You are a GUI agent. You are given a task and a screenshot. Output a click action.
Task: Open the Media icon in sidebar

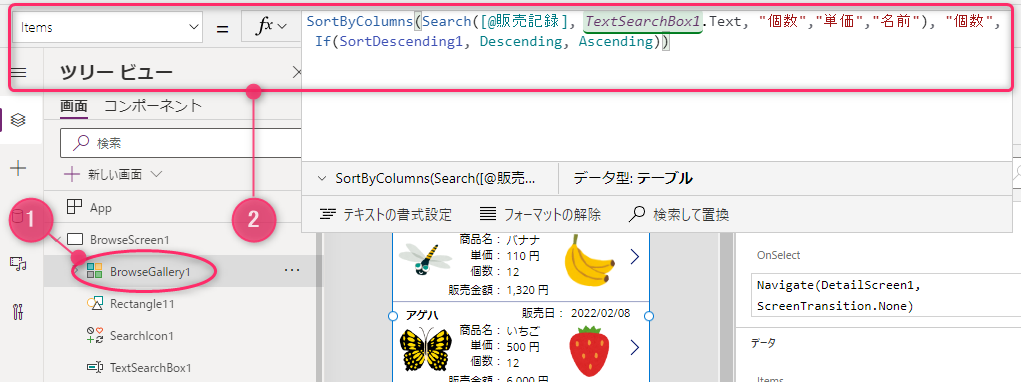coord(19,263)
